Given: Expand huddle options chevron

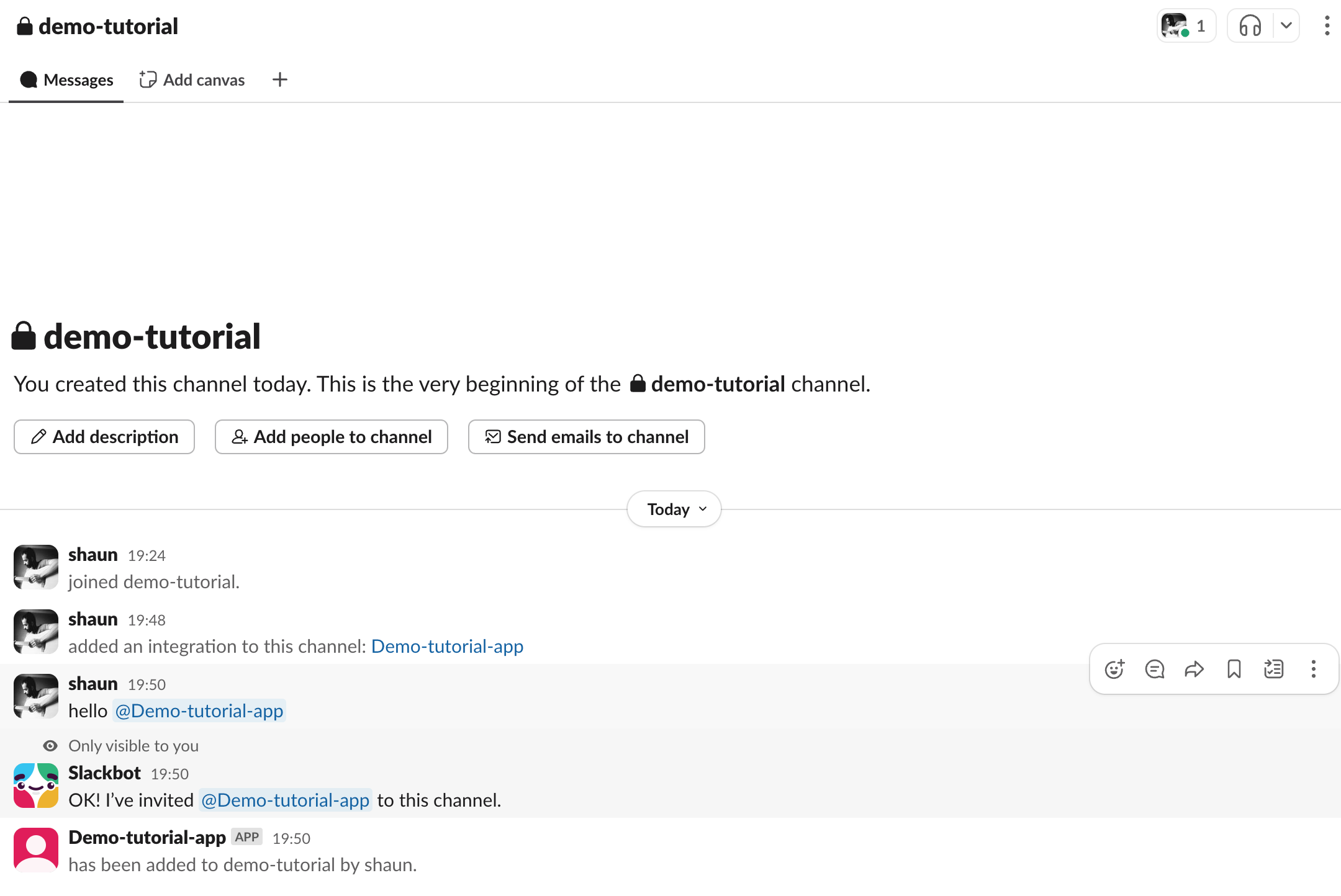Looking at the screenshot, I should [x=1286, y=26].
